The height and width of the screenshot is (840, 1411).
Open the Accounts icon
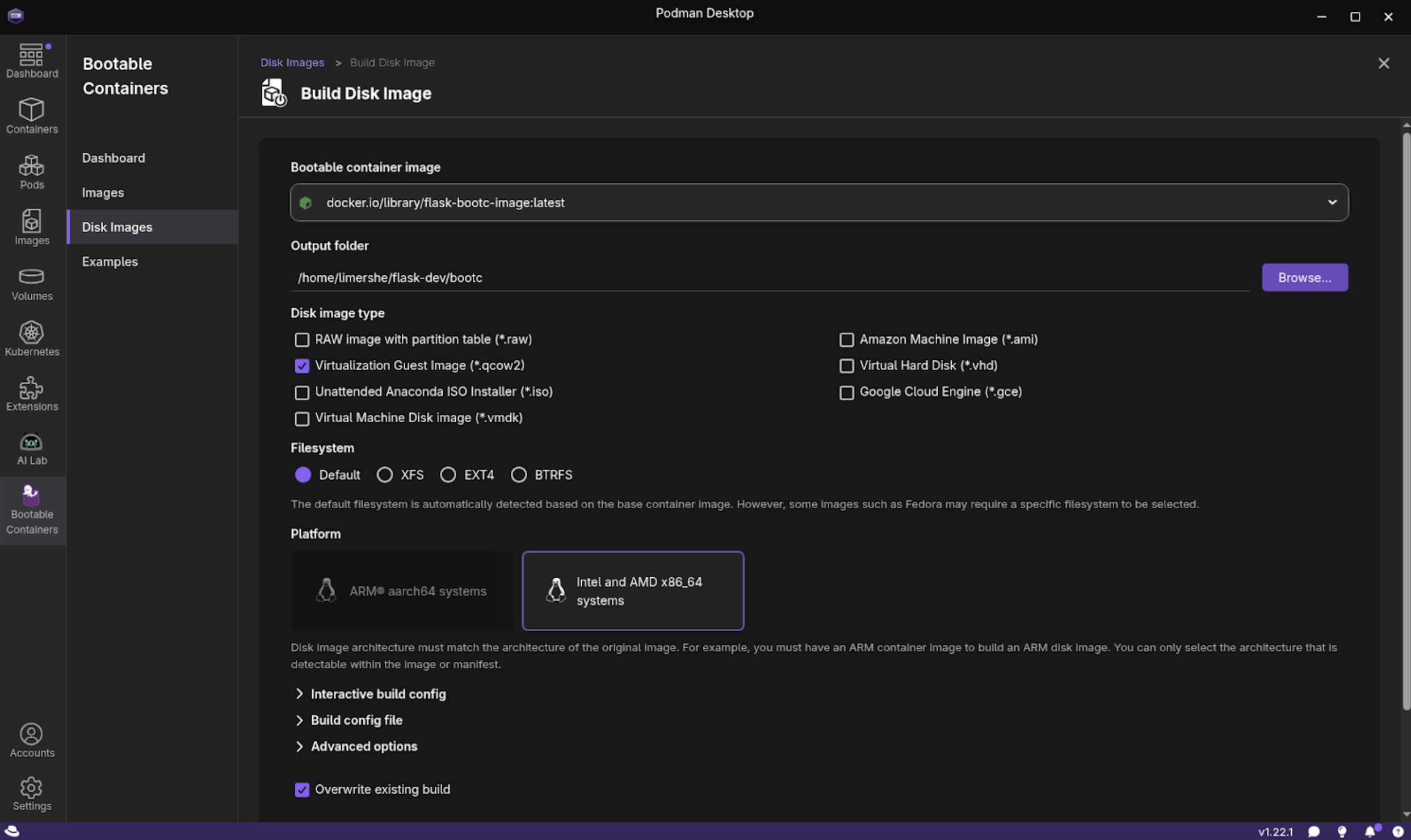(x=32, y=740)
